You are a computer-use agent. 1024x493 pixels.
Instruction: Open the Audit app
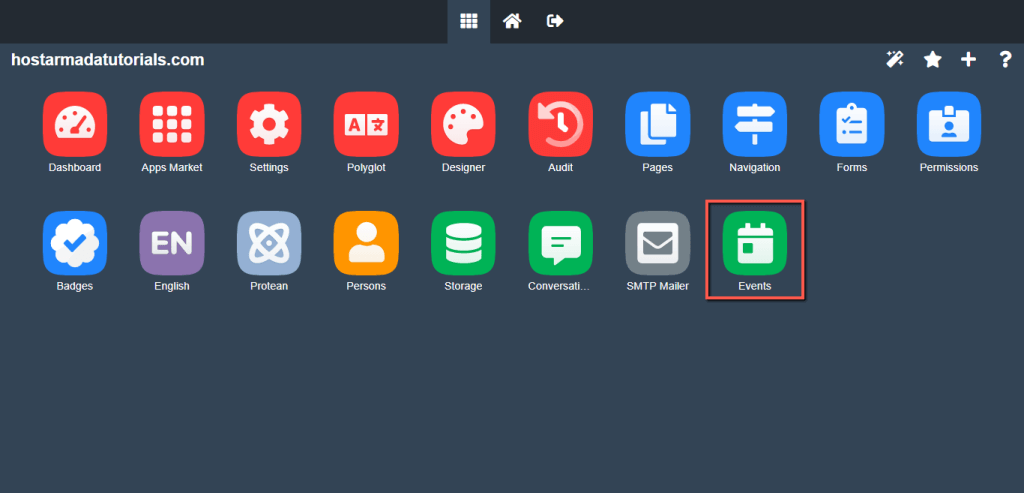(560, 125)
